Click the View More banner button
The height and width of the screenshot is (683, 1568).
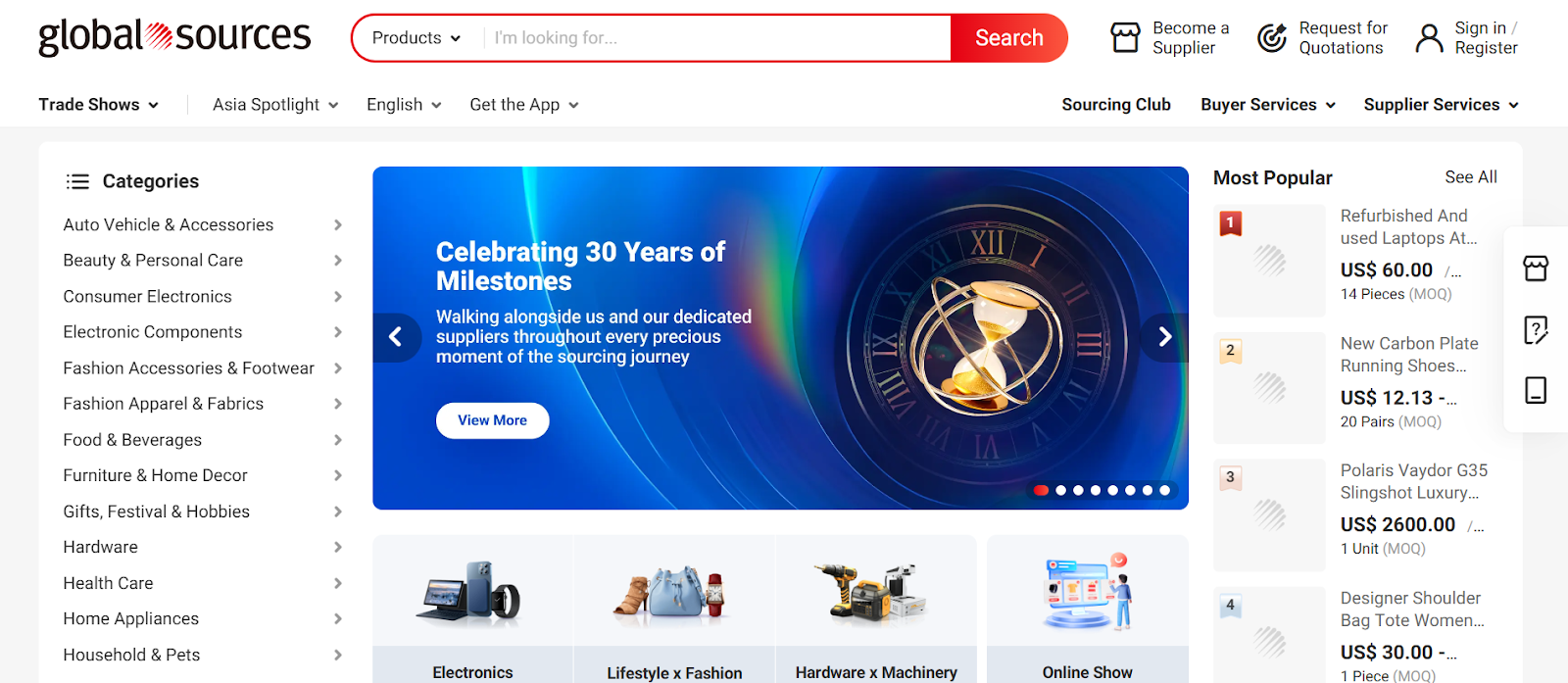click(492, 420)
